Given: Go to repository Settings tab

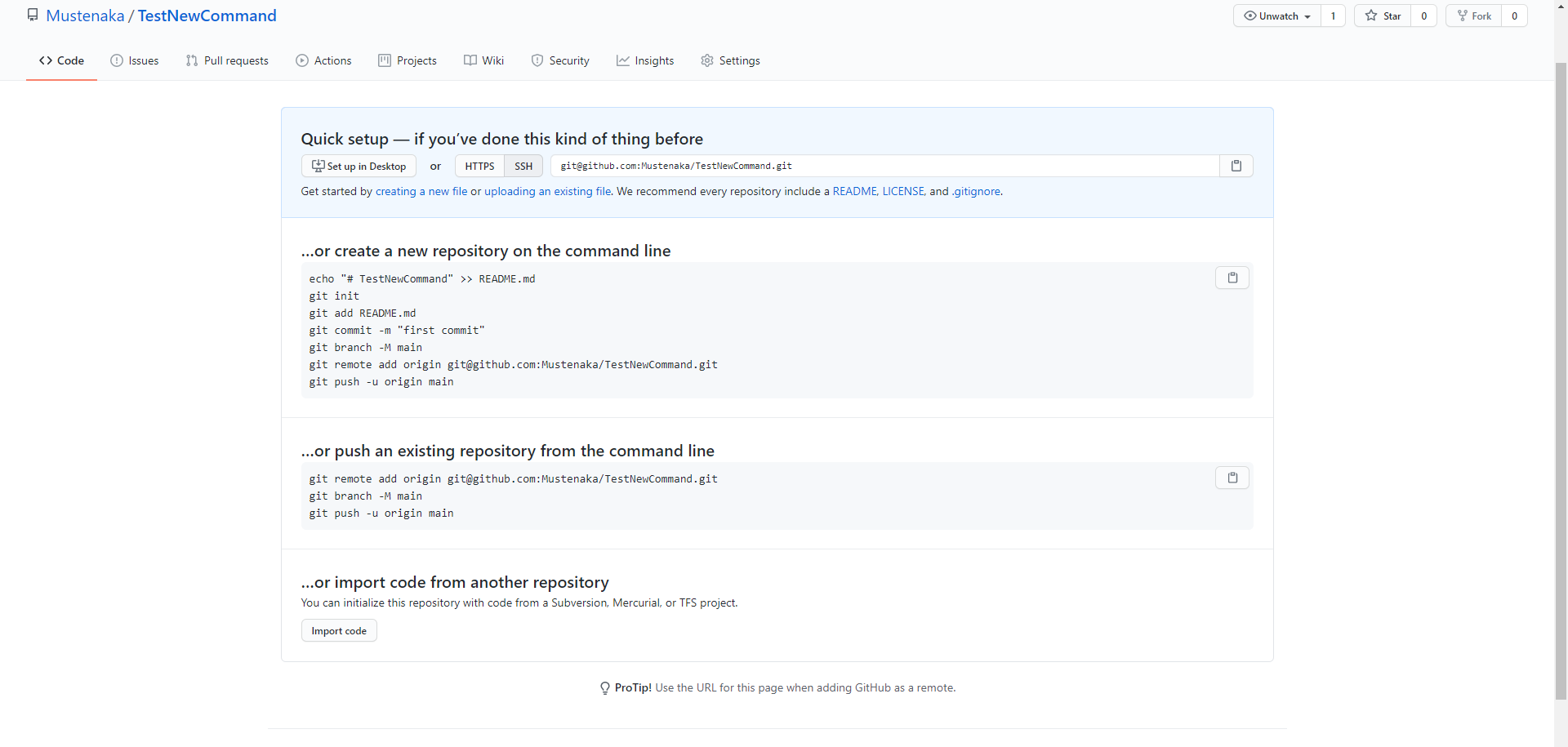Looking at the screenshot, I should 730,60.
